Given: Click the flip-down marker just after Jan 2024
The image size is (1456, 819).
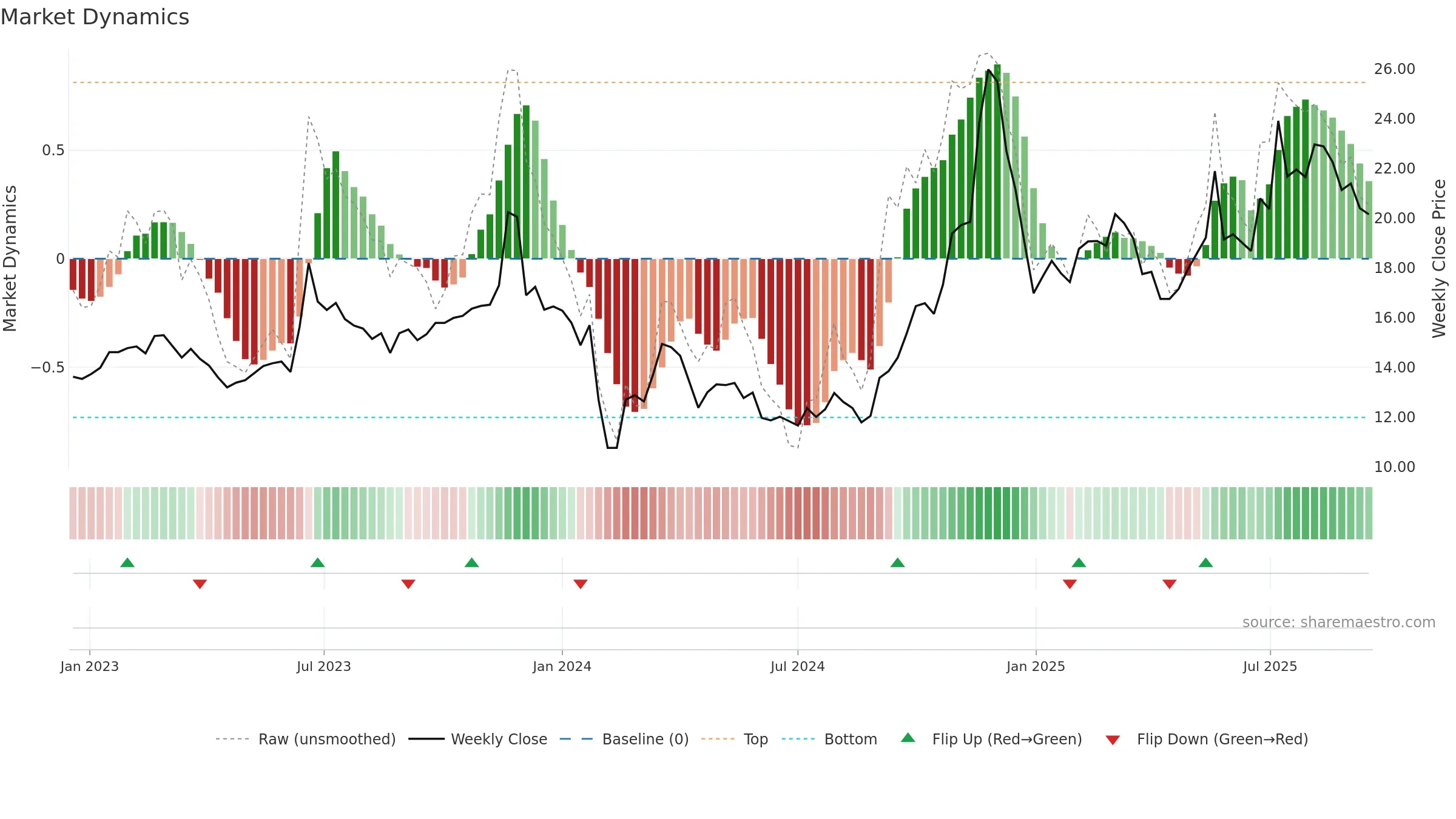Looking at the screenshot, I should click(x=581, y=584).
